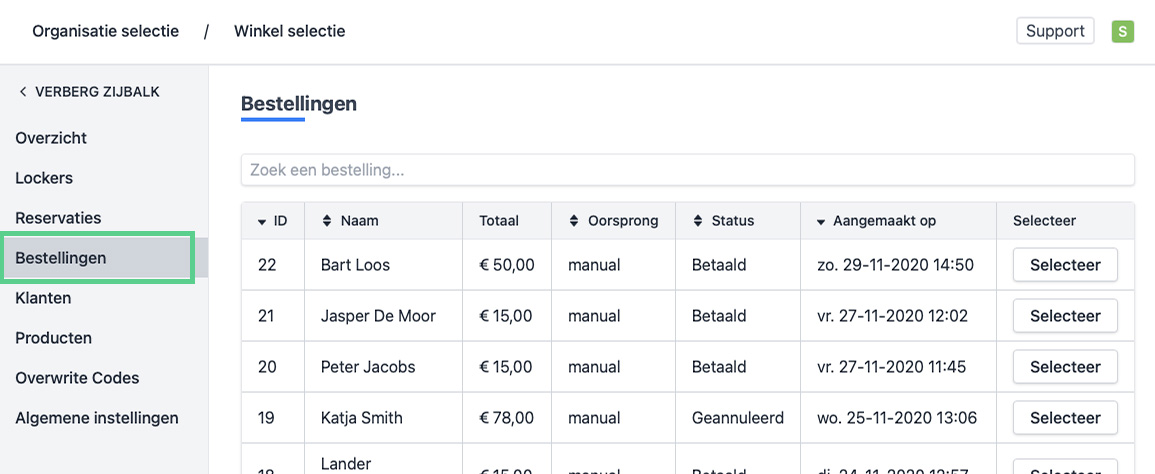The width and height of the screenshot is (1155, 474).
Task: Open Algemene instellingen in sidebar
Action: [x=97, y=418]
